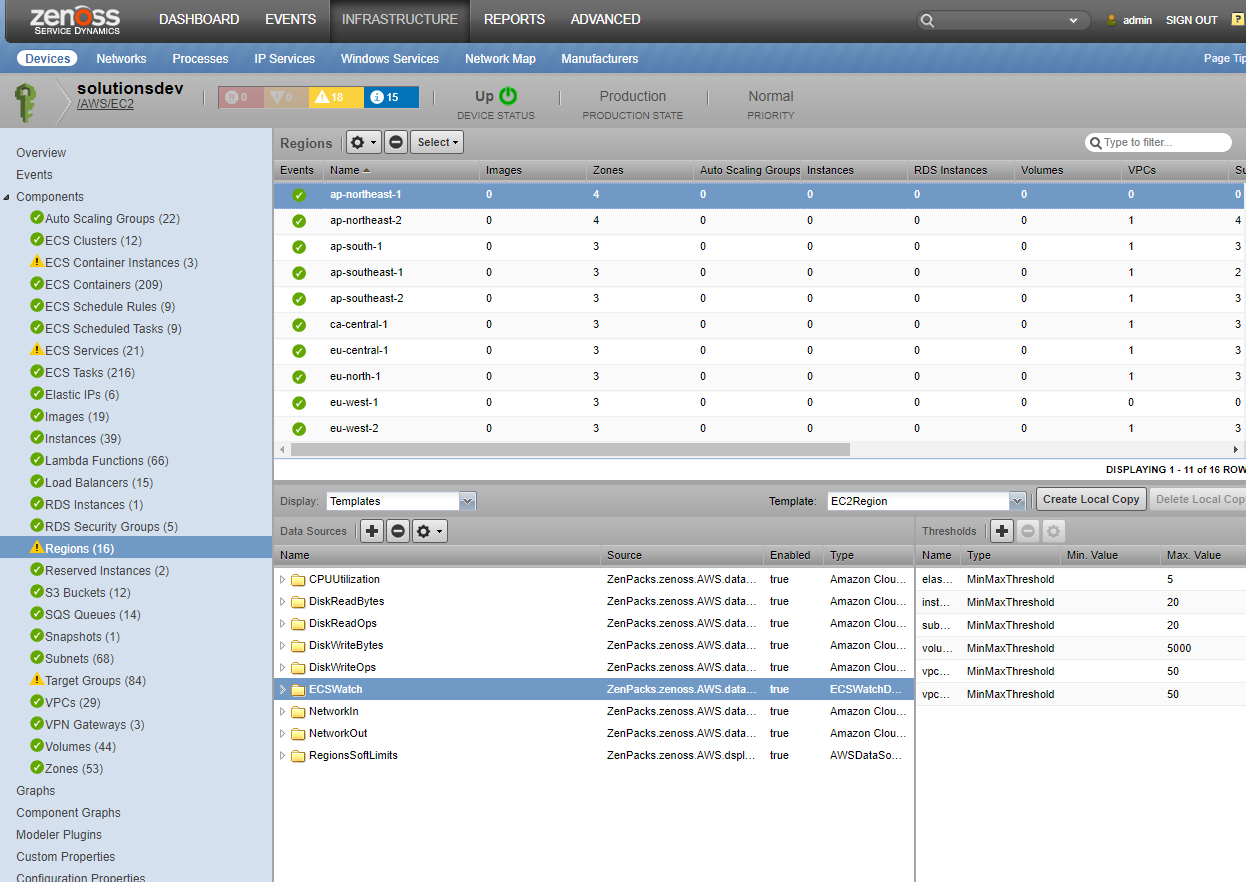Open the /AWS/EC2 device class link
1246x882 pixels.
click(105, 104)
